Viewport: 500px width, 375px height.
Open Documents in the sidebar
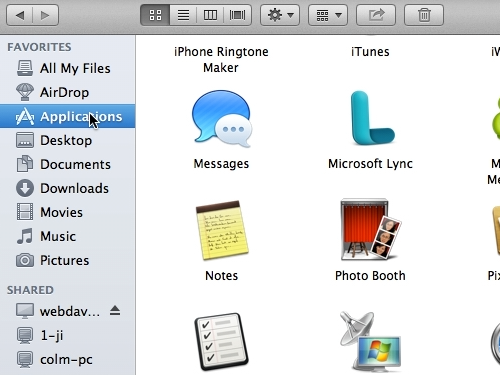pyautogui.click(x=68, y=164)
